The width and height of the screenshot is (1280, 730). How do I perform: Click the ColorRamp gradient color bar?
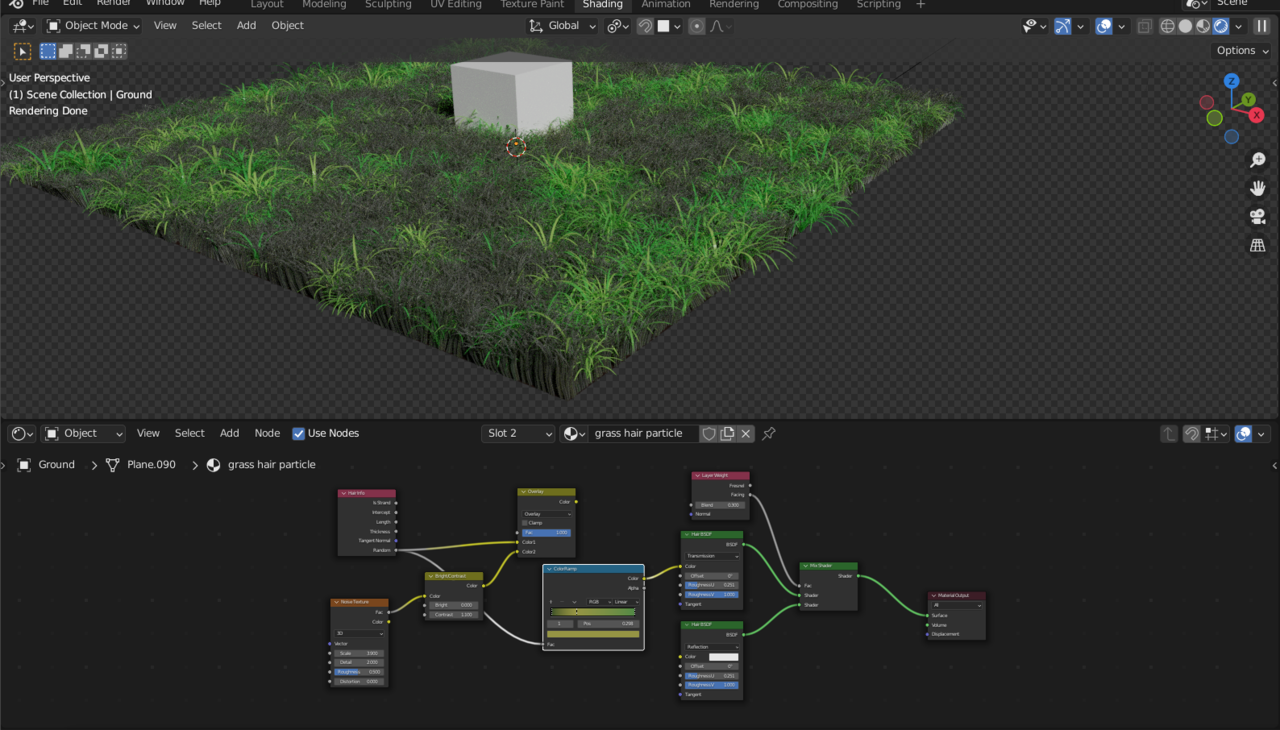pyautogui.click(x=593, y=611)
